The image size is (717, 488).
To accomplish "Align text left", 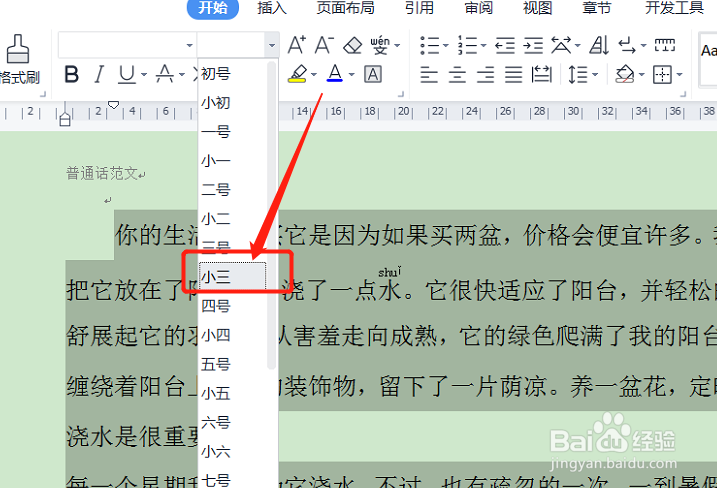I will (x=429, y=74).
